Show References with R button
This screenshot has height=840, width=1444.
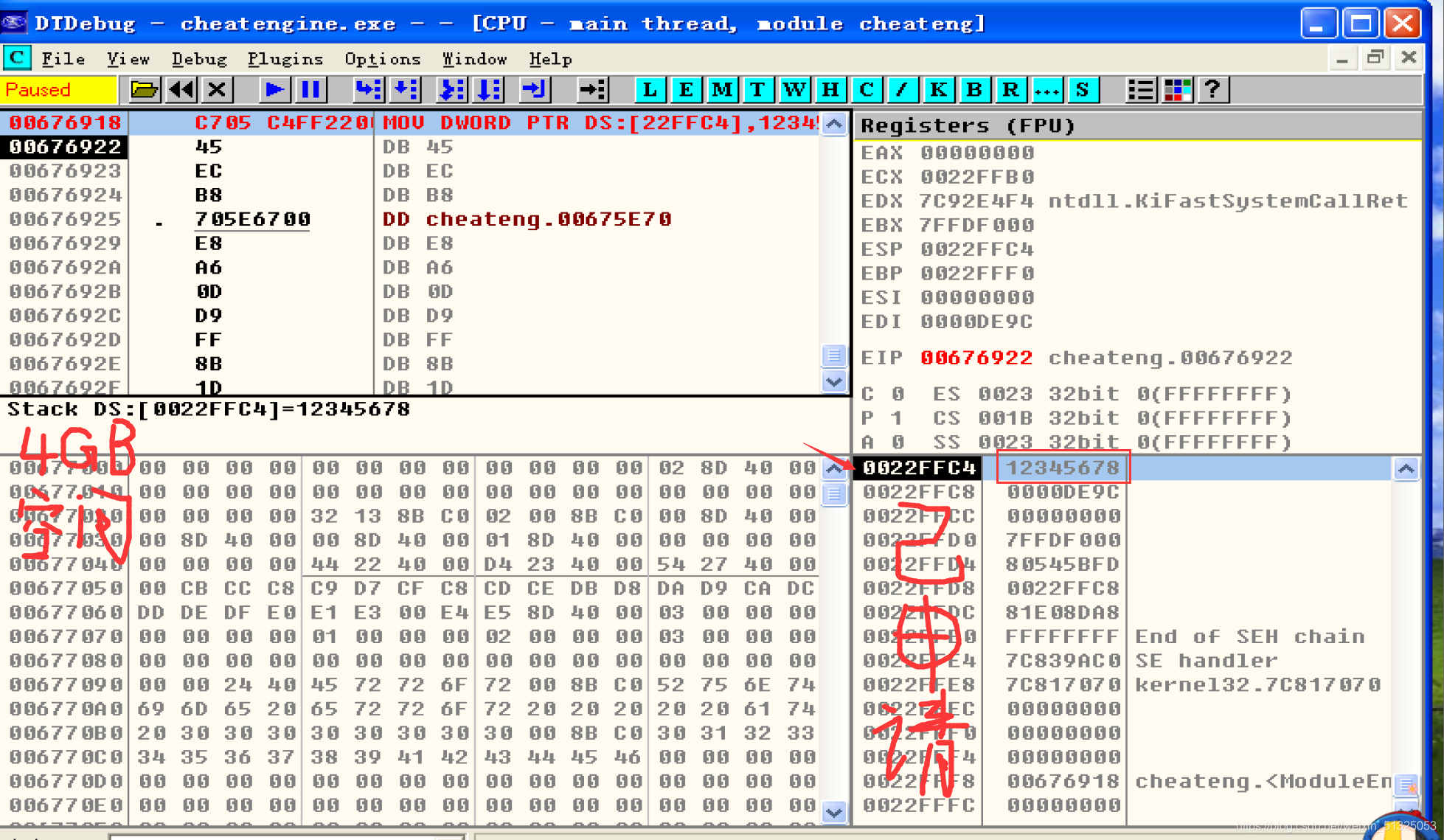pos(1010,90)
